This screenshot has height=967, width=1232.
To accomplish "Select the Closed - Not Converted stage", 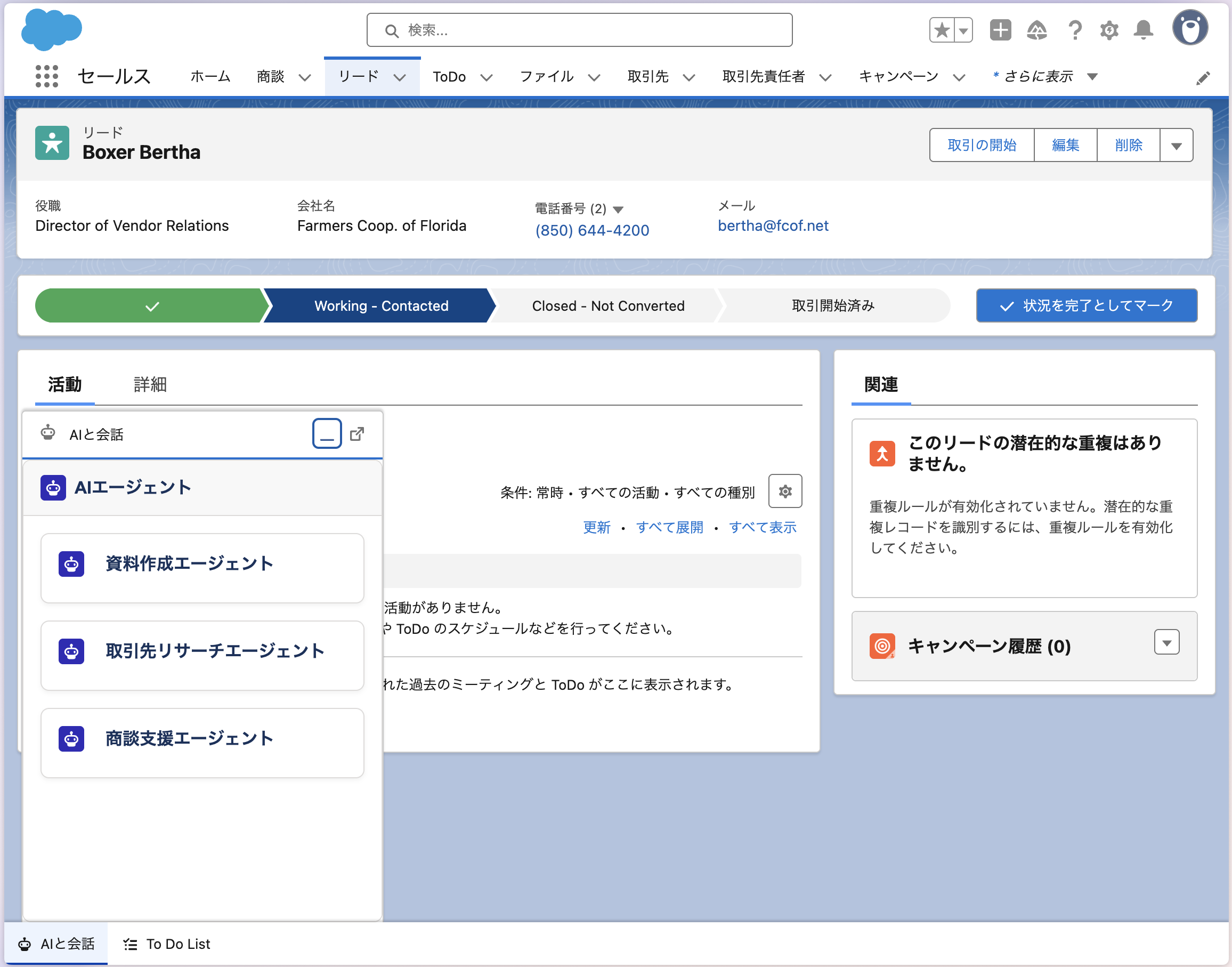I will (x=608, y=306).
